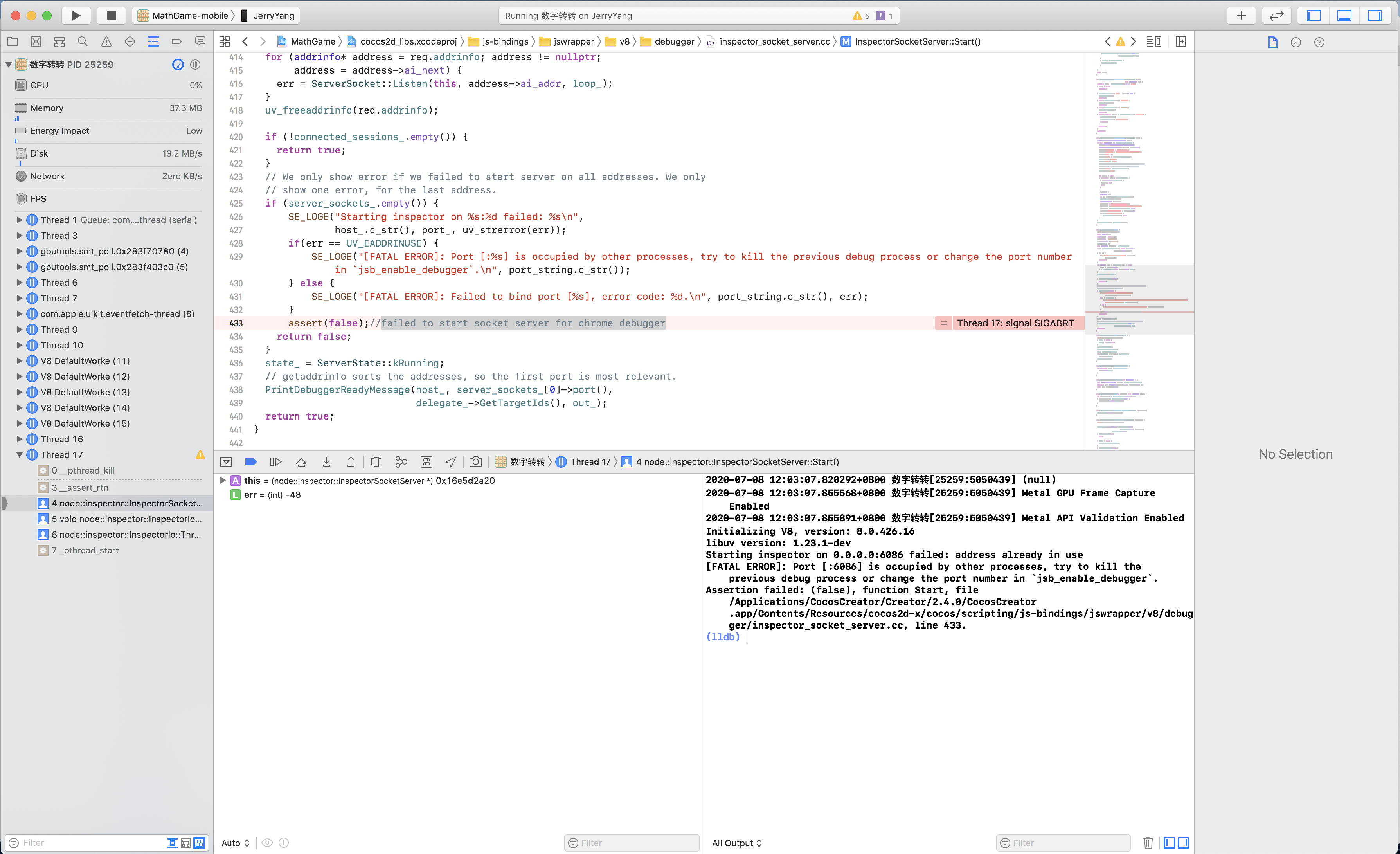Toggle breakpoints activation in debug bar
The height and width of the screenshot is (854, 1400).
[x=250, y=462]
